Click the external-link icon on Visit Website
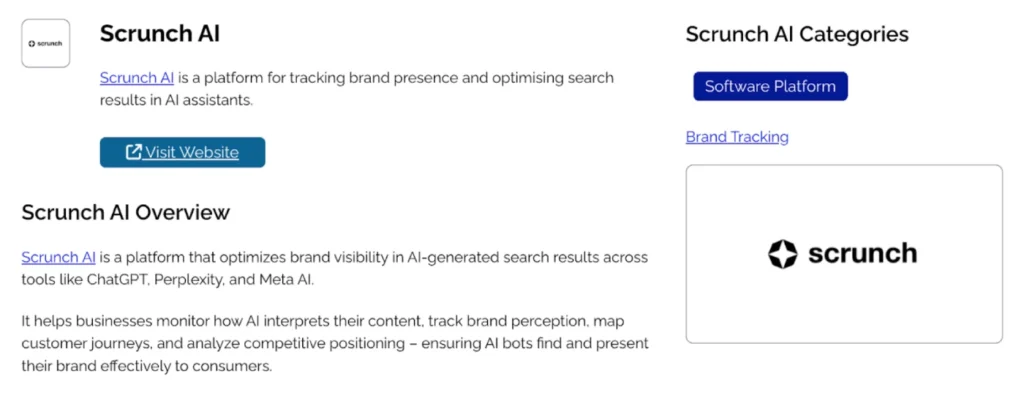Viewport: 1024px width, 420px height. click(x=134, y=152)
